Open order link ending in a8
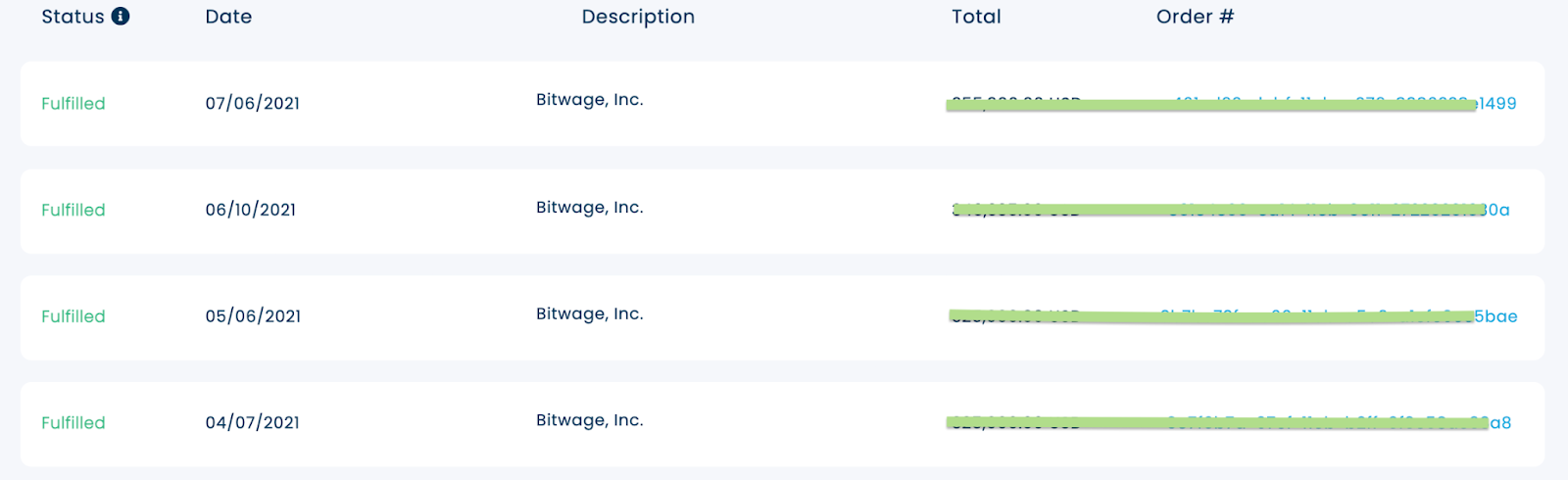The width and height of the screenshot is (1568, 480). click(x=1339, y=423)
